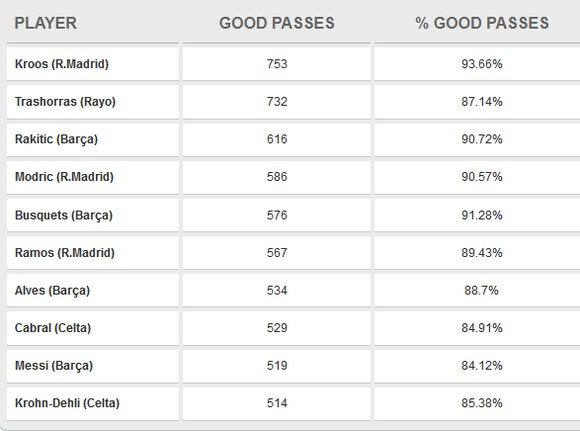Select Trashorras (Rayo) player name
The height and width of the screenshot is (431, 580).
pos(65,101)
